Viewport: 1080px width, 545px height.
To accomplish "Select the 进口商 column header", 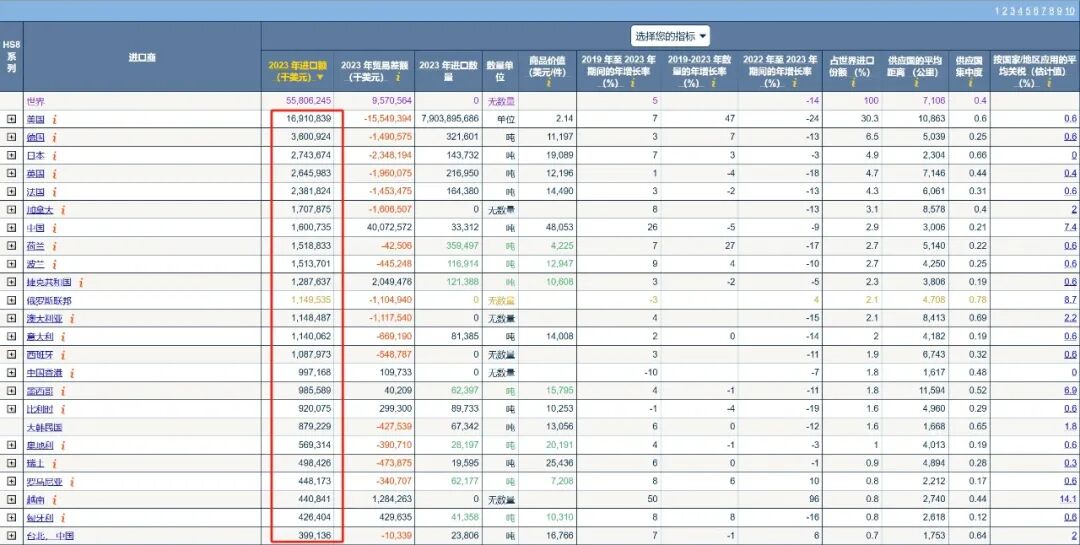I will click(142, 58).
